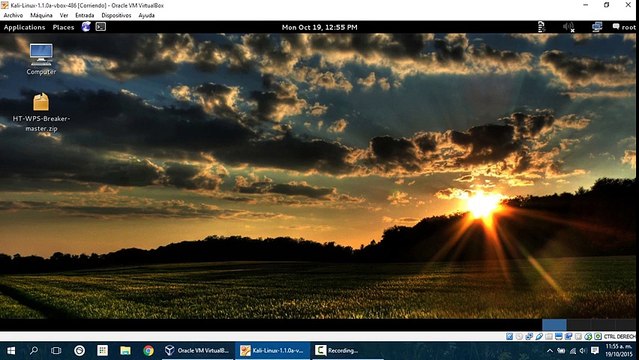The image size is (639, 360).
Task: Show hidden Windows tray icons
Action: click(x=550, y=351)
